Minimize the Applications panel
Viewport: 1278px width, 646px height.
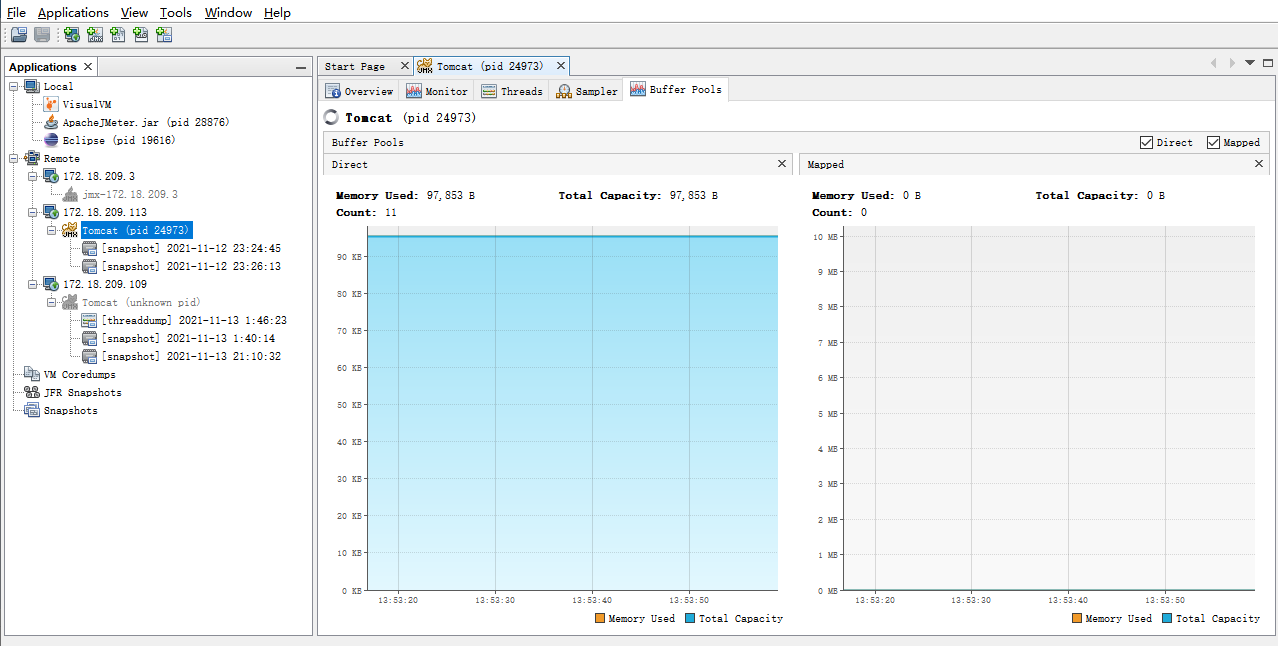pos(301,68)
